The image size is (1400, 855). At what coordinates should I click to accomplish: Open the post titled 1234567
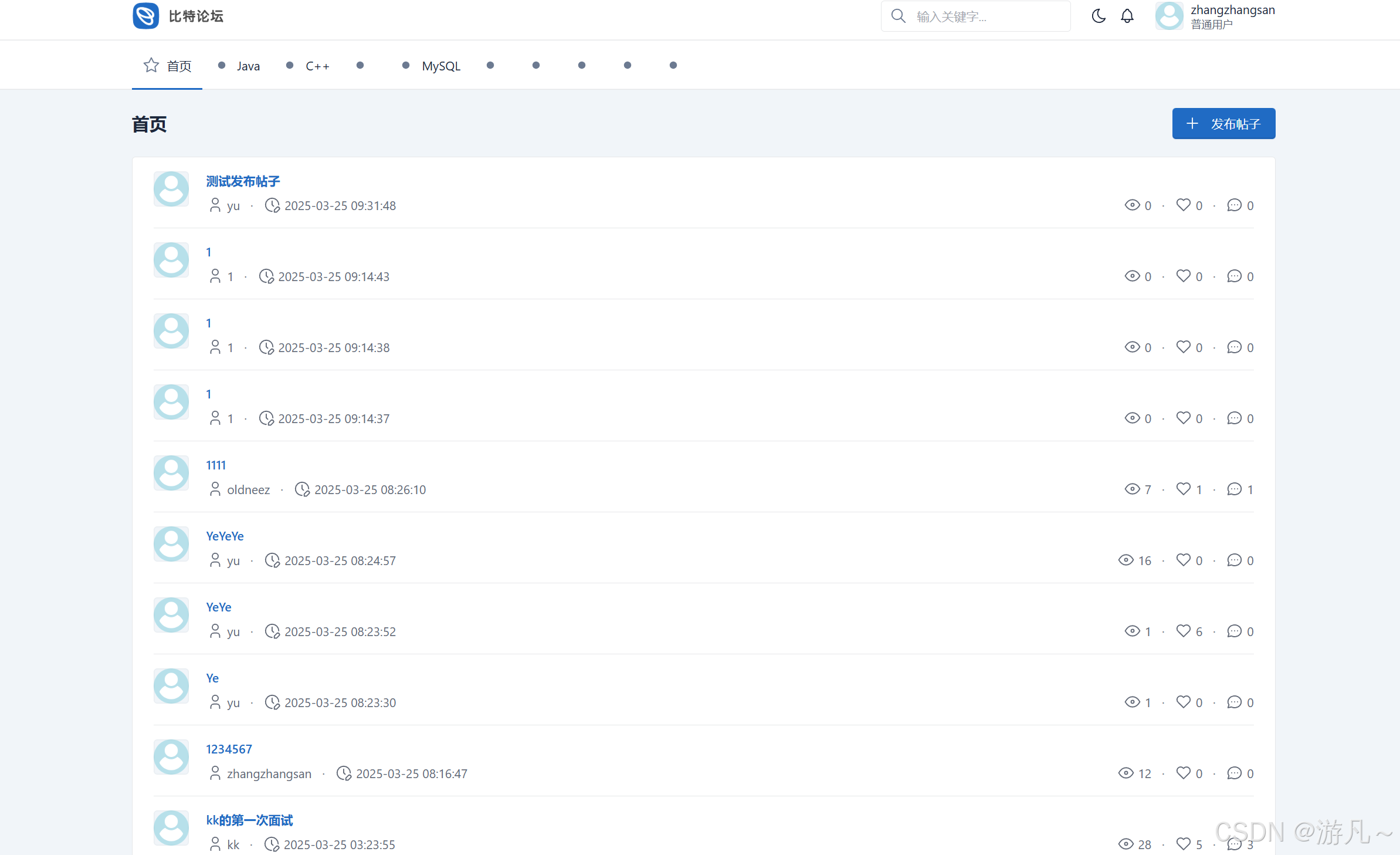[x=229, y=749]
